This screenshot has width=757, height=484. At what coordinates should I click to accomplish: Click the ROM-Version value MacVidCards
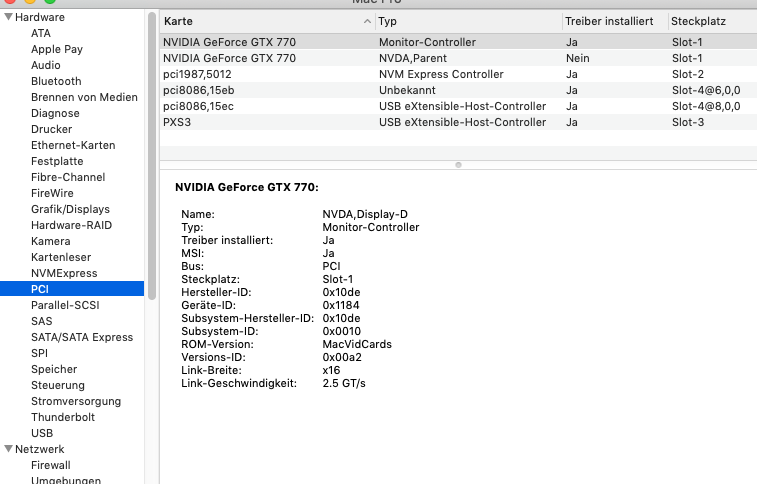tap(357, 344)
